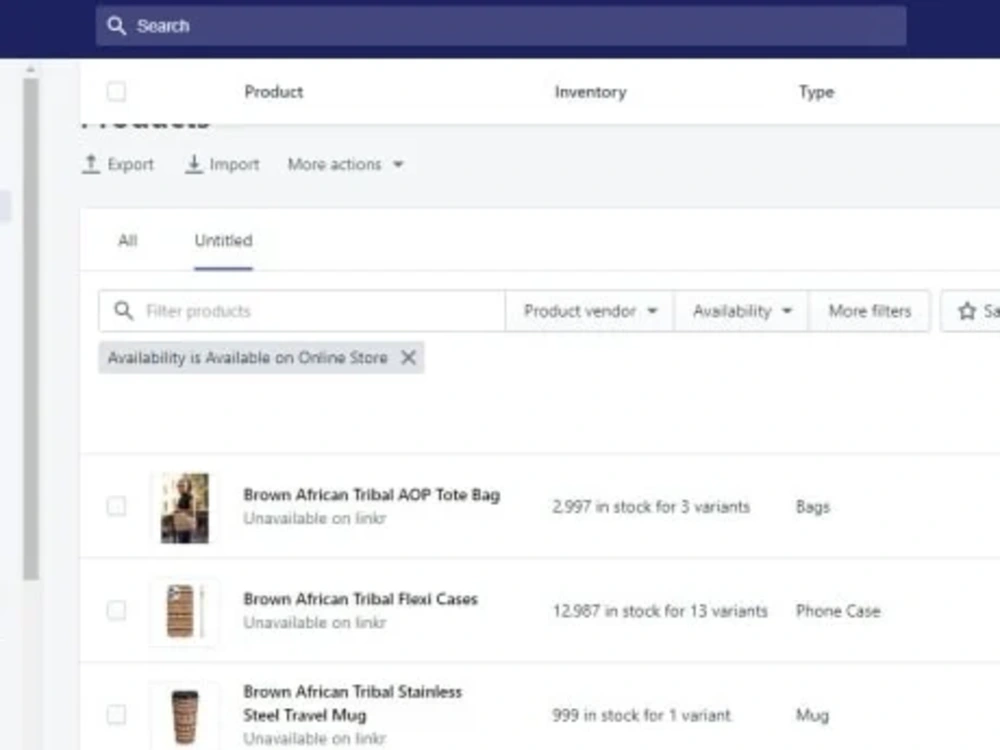Open the Product vendor filter dropdown

coord(590,311)
